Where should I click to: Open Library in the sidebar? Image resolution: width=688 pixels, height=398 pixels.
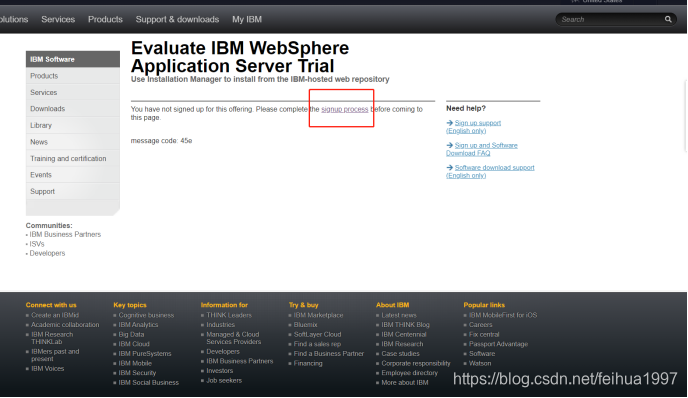(73, 125)
